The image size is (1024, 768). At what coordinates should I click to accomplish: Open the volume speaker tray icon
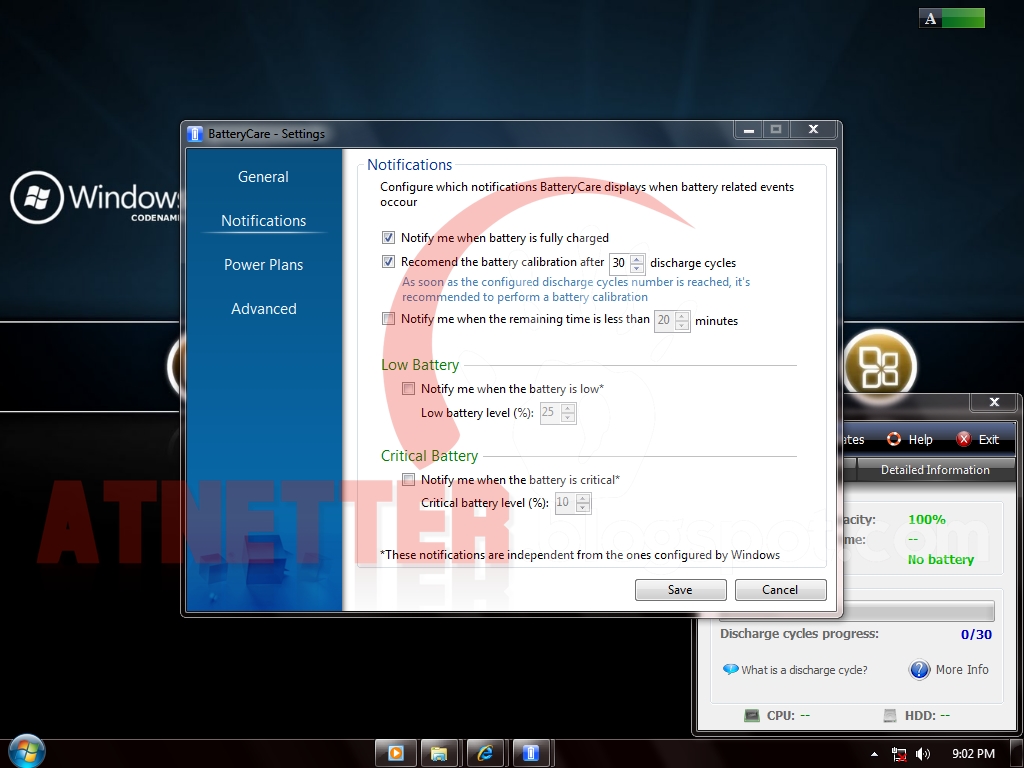coord(923,754)
